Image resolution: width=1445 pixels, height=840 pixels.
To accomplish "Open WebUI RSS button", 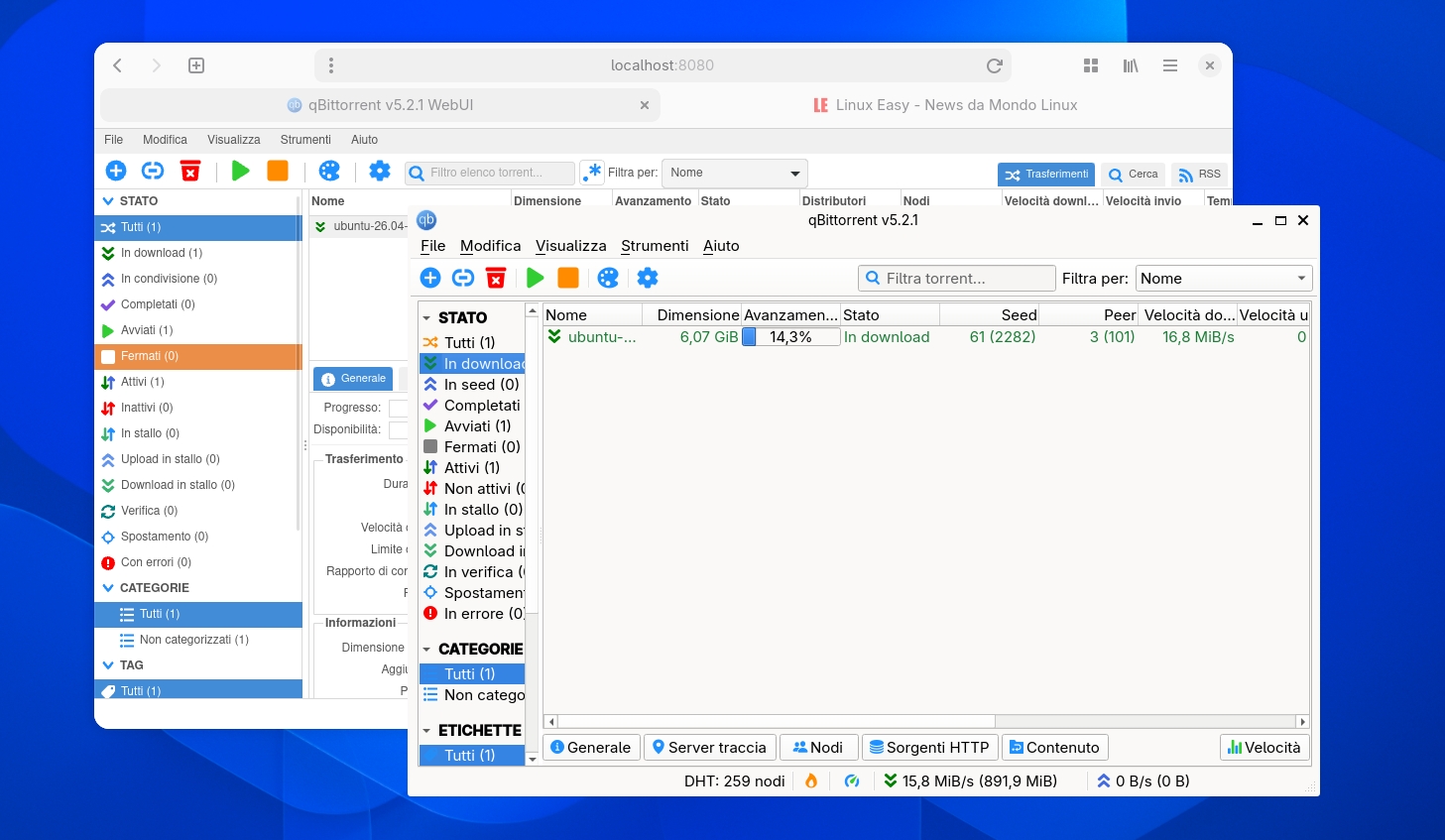I will click(x=1199, y=175).
